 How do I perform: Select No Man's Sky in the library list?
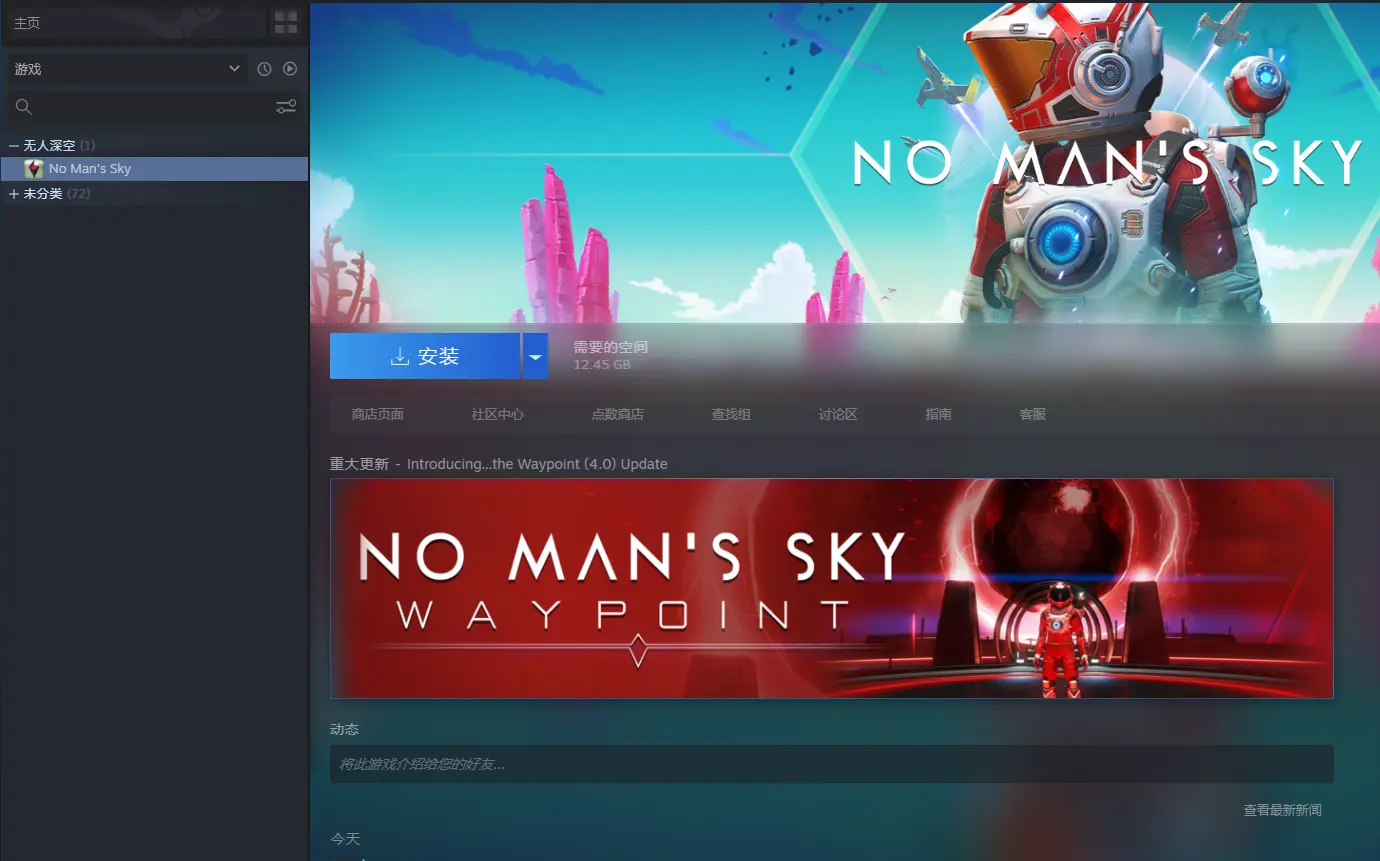pos(154,169)
